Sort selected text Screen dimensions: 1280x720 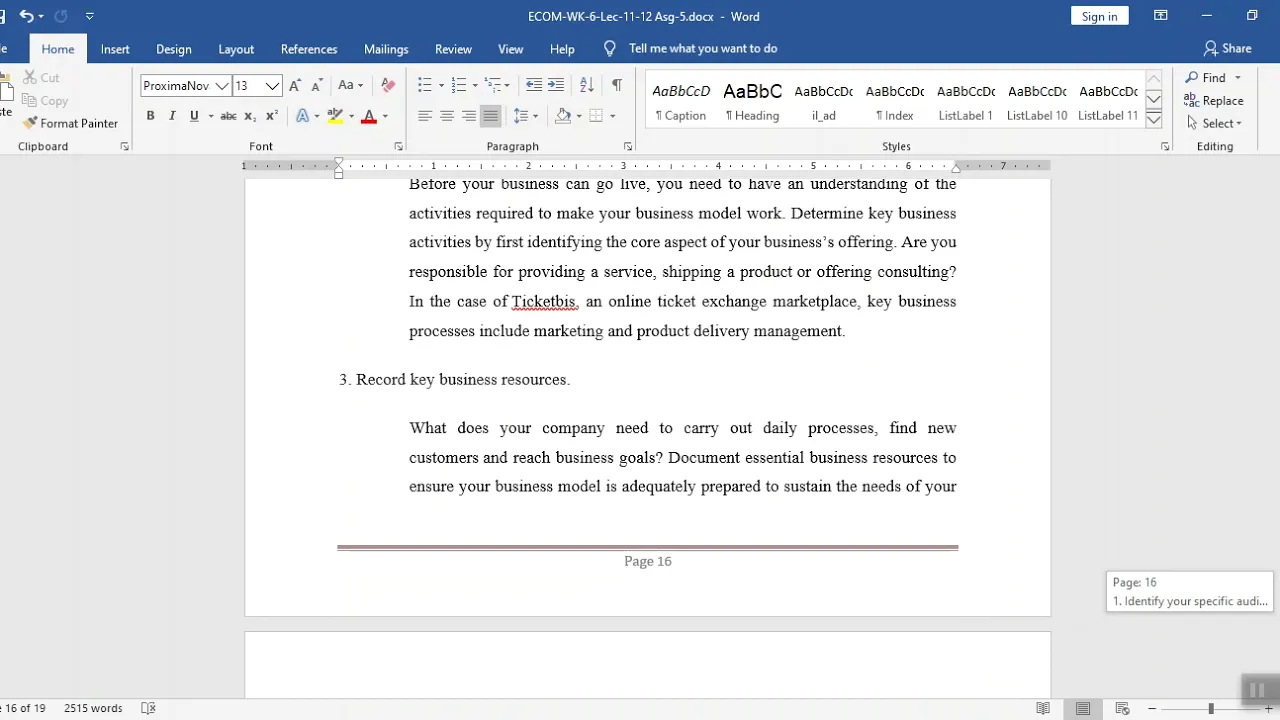(x=587, y=85)
